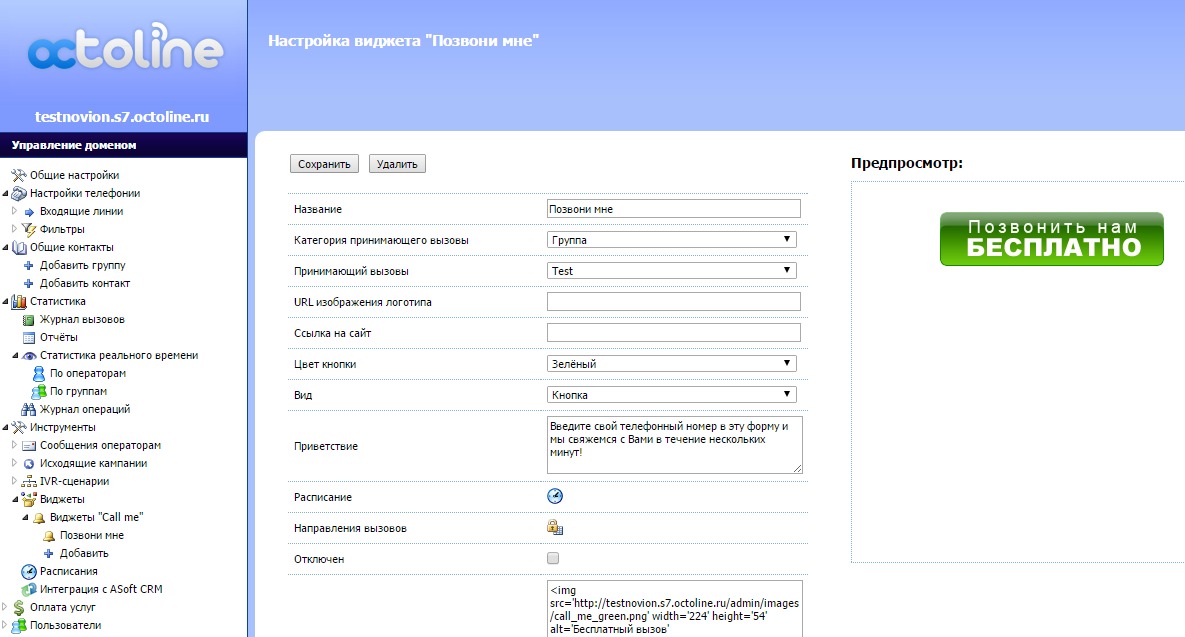Open Принимающий вызовы dropdown showing Test

(671, 271)
